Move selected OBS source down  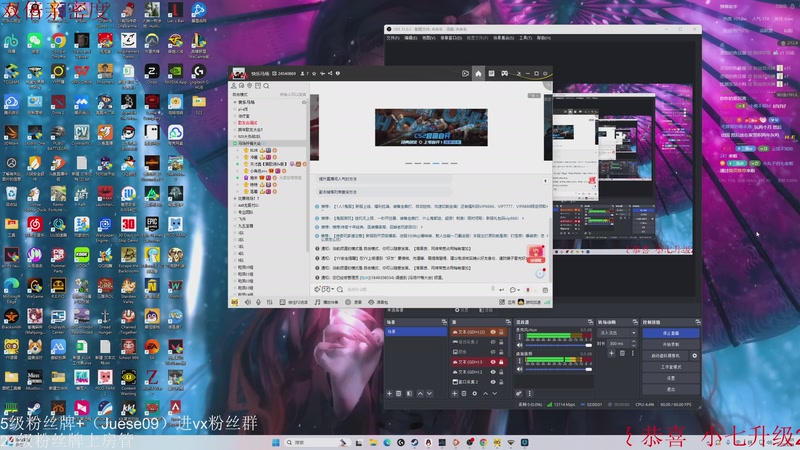(494, 393)
